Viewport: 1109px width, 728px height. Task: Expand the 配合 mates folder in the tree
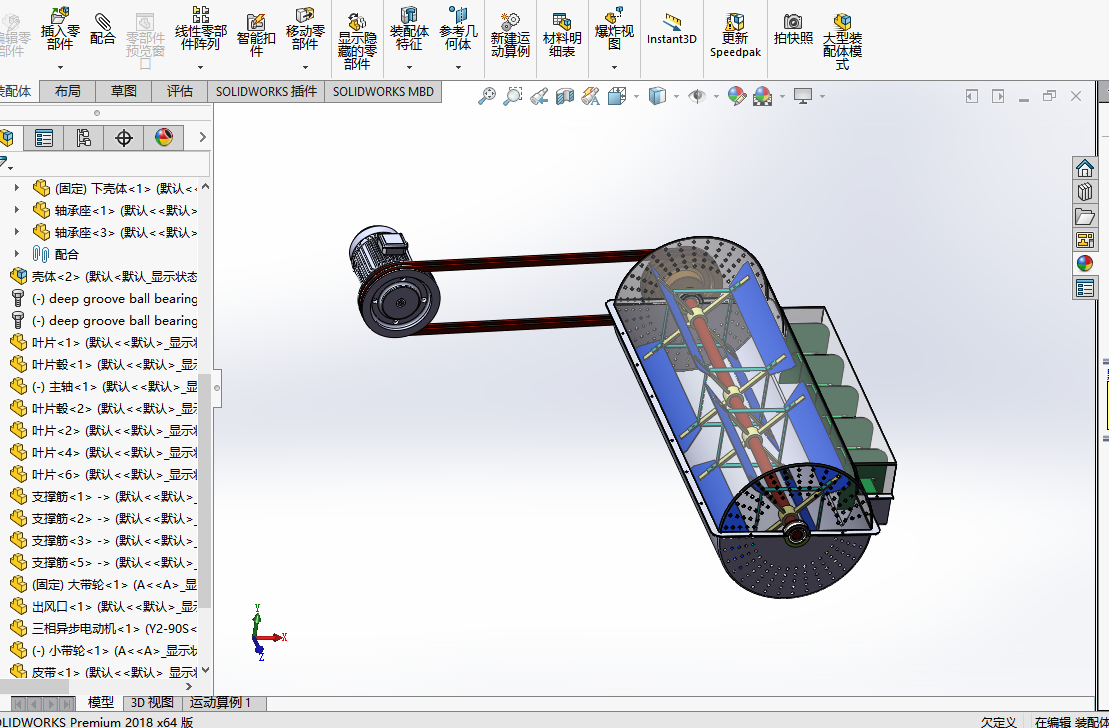click(16, 254)
